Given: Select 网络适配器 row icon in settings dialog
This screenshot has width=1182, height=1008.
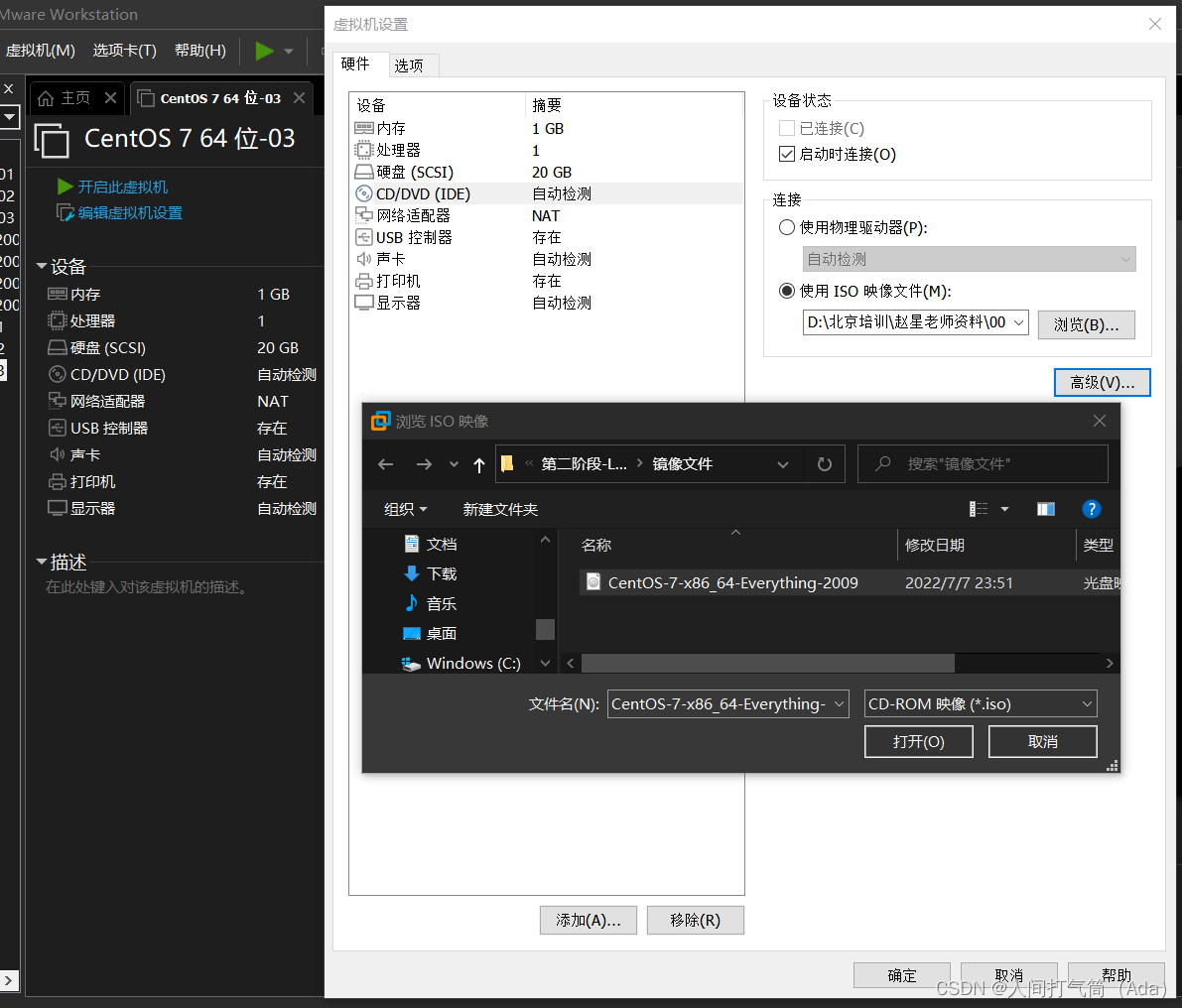Looking at the screenshot, I should [x=364, y=215].
